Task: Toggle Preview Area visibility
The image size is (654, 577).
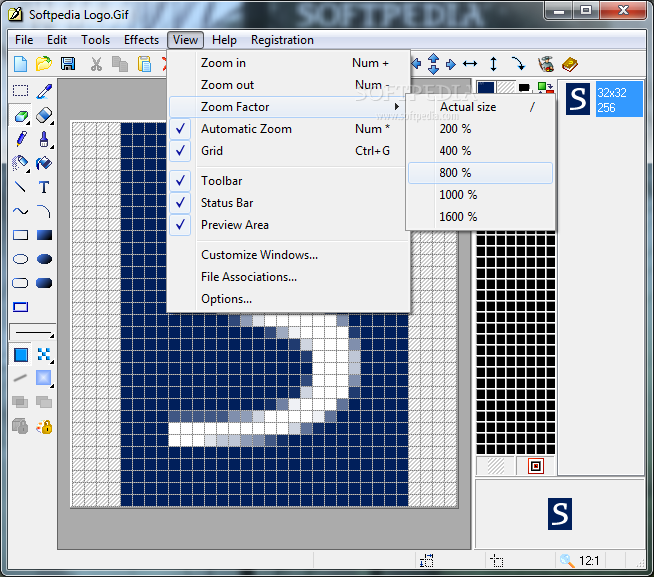Action: (x=288, y=225)
